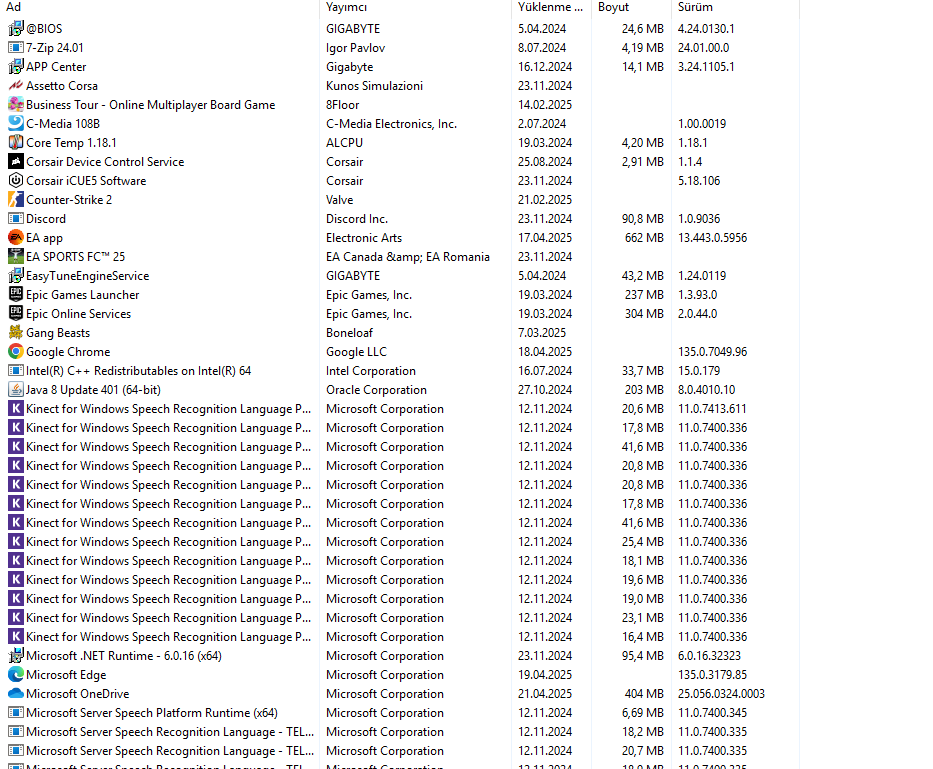Click the 90,8 MB size value
The height and width of the screenshot is (769, 933).
[643, 219]
